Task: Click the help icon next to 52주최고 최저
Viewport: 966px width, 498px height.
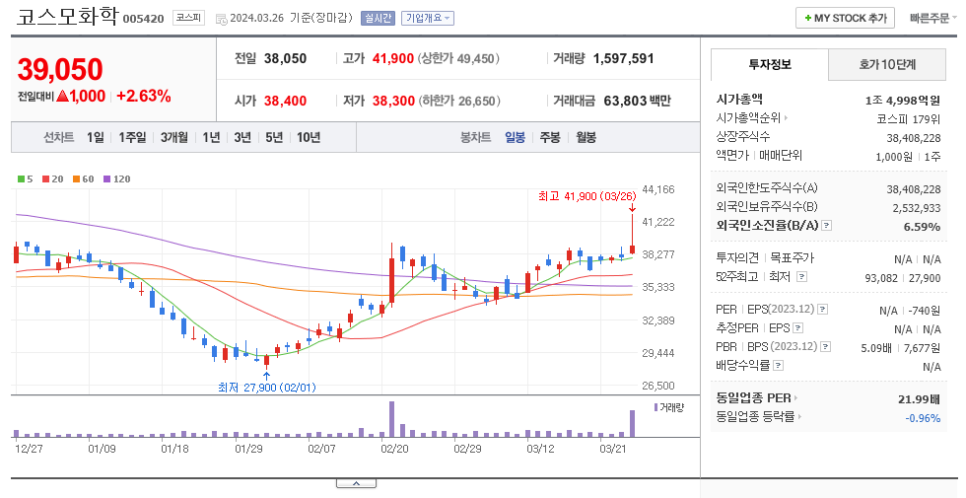Action: (802, 277)
